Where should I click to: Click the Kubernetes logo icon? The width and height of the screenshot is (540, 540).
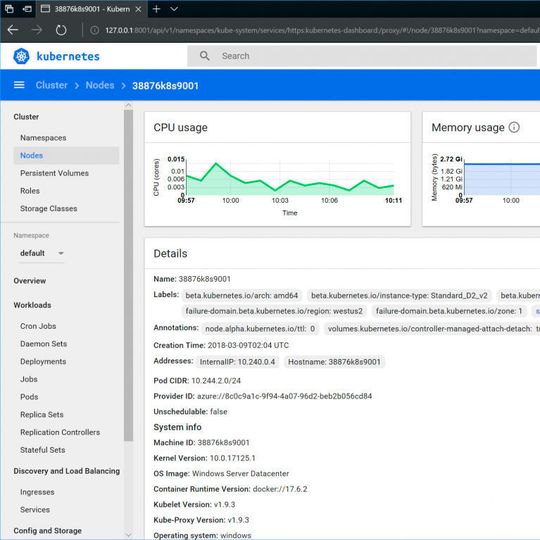[21, 56]
